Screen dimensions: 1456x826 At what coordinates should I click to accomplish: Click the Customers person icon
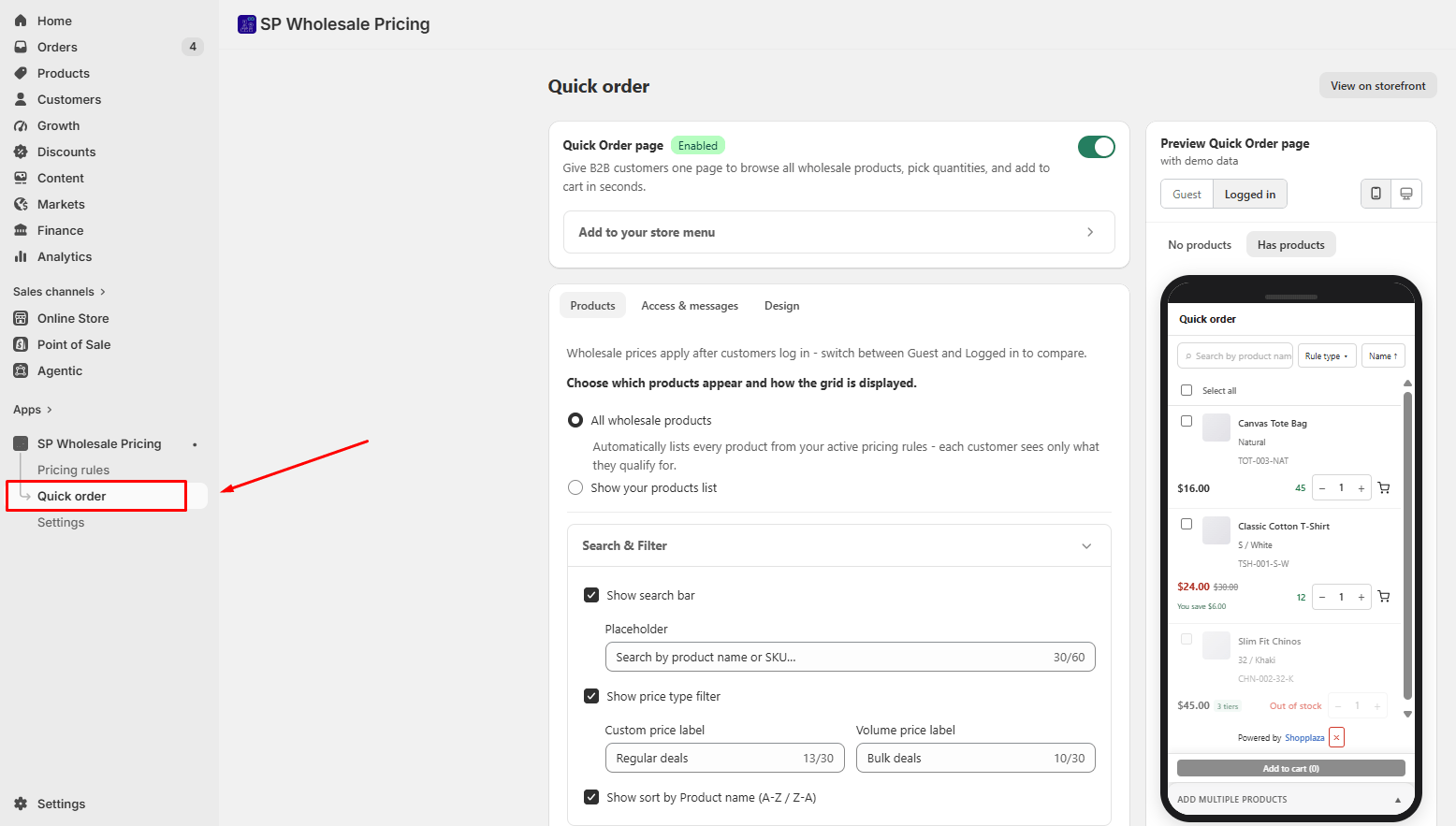[x=21, y=99]
